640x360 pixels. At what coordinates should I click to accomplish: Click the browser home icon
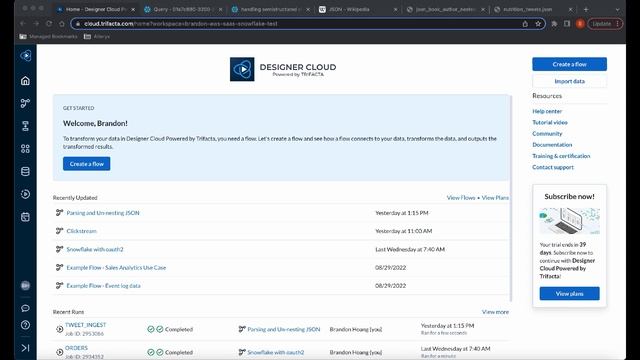[x=62, y=24]
